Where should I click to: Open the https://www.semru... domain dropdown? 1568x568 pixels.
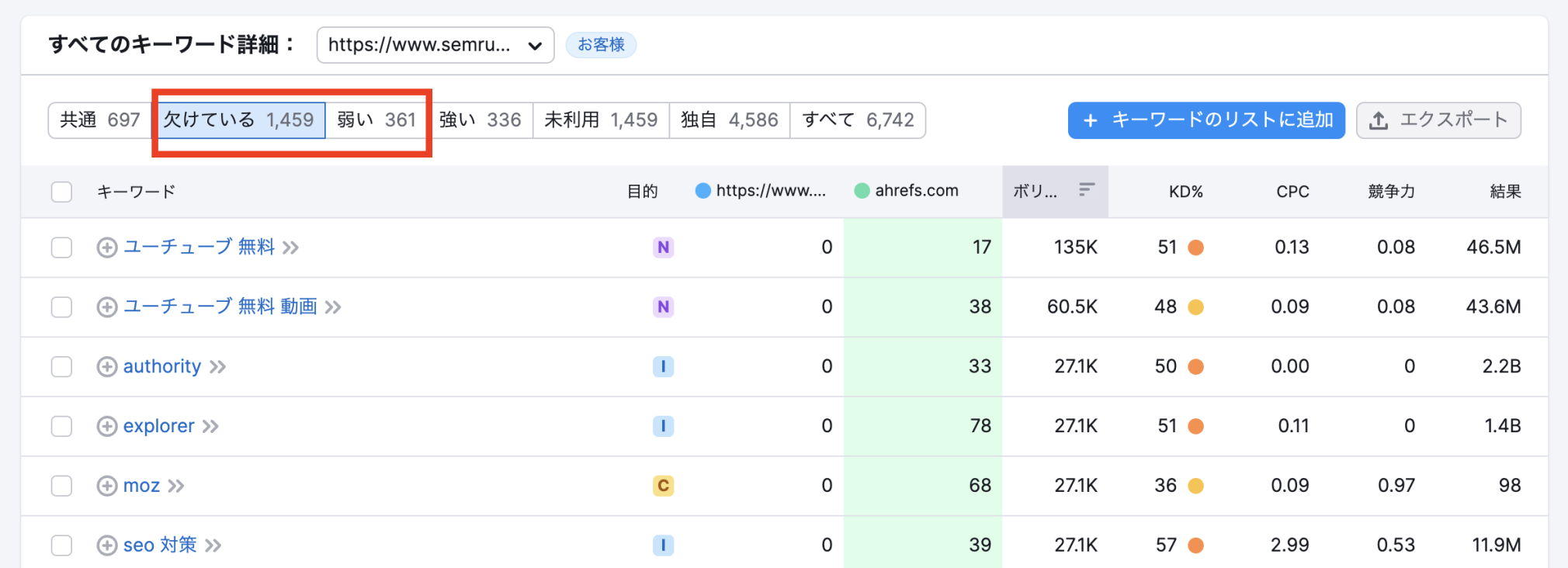click(435, 45)
